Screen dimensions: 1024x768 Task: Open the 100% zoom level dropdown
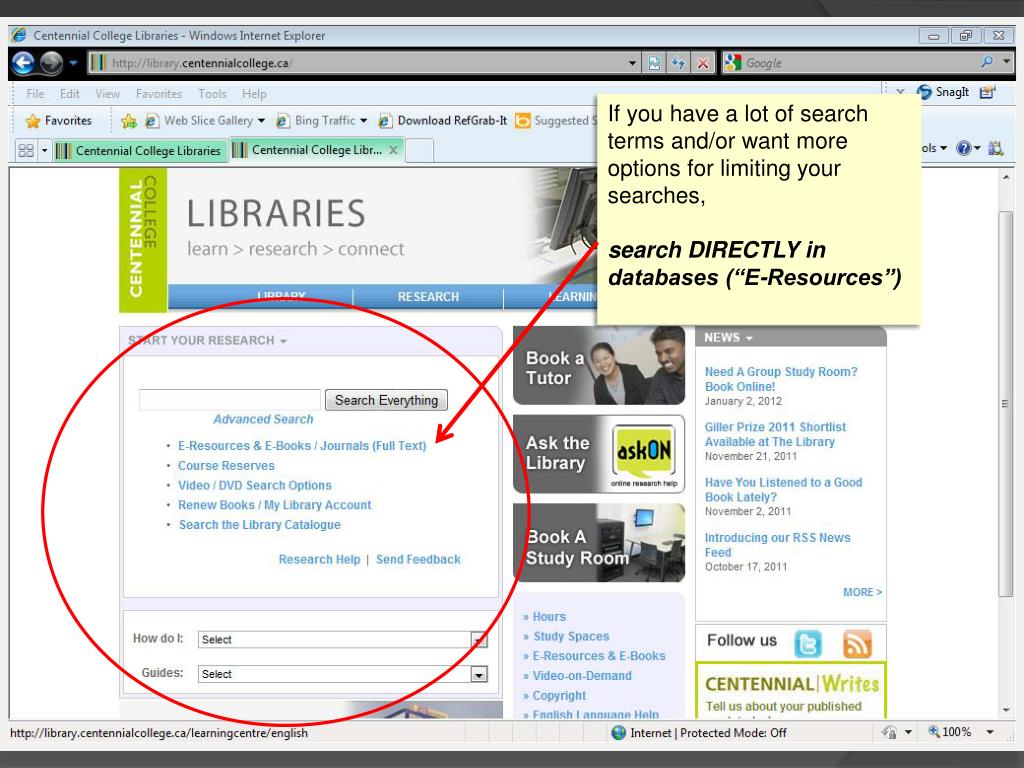coord(990,732)
